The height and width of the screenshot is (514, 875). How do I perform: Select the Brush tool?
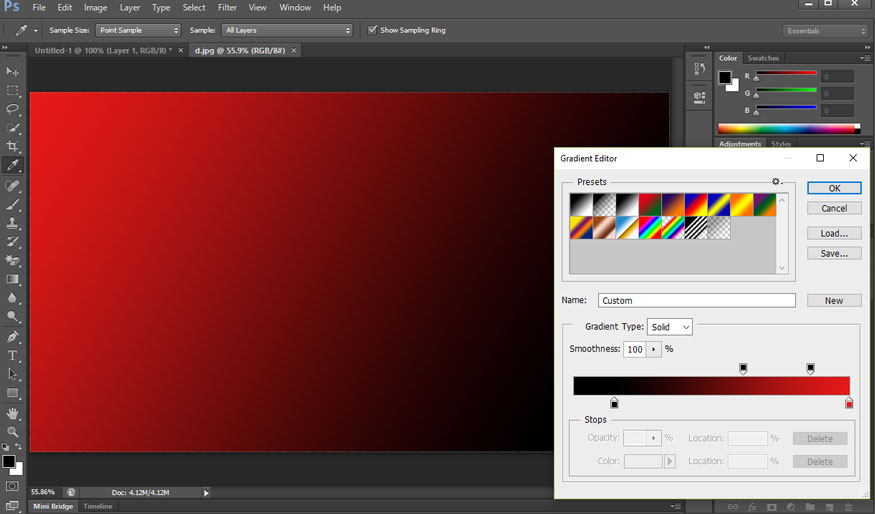click(x=12, y=204)
